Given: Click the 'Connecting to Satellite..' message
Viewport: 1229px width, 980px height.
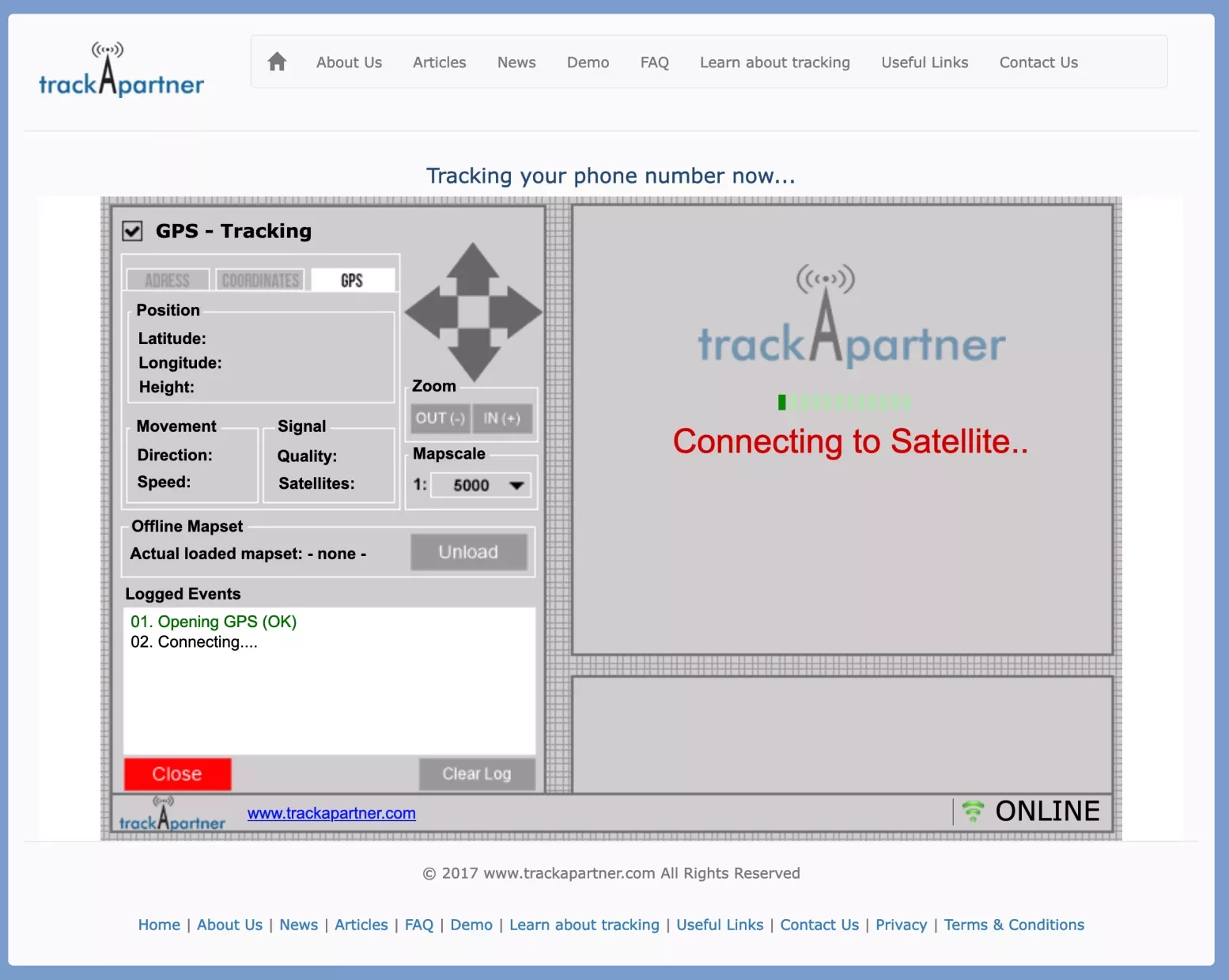Looking at the screenshot, I should (851, 441).
